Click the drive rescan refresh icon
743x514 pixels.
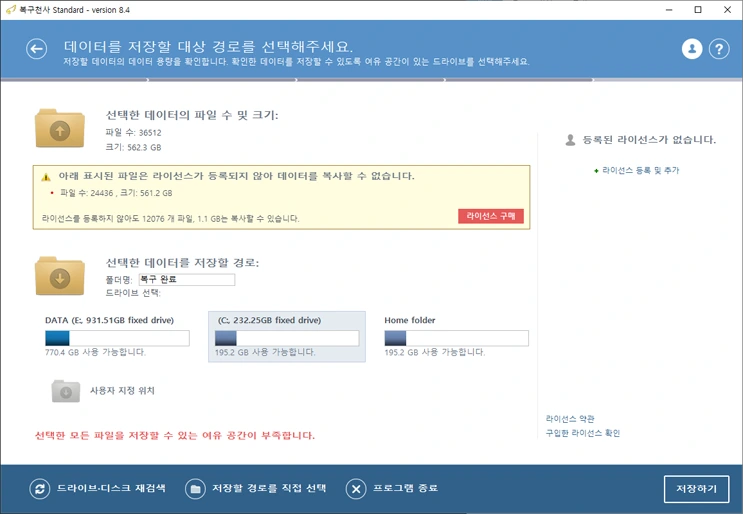[40, 489]
